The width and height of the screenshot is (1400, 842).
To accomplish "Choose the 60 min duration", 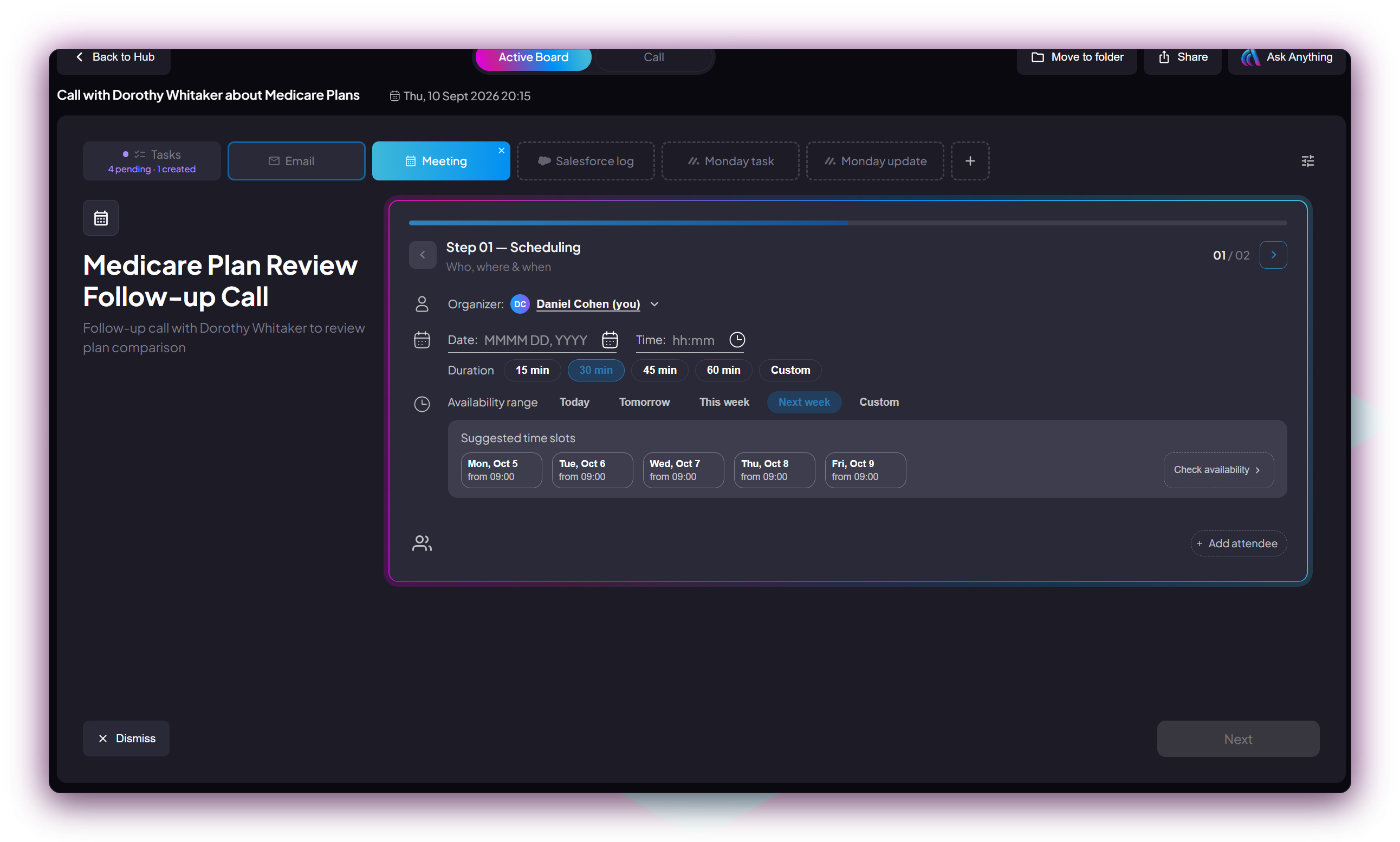I will click(723, 370).
